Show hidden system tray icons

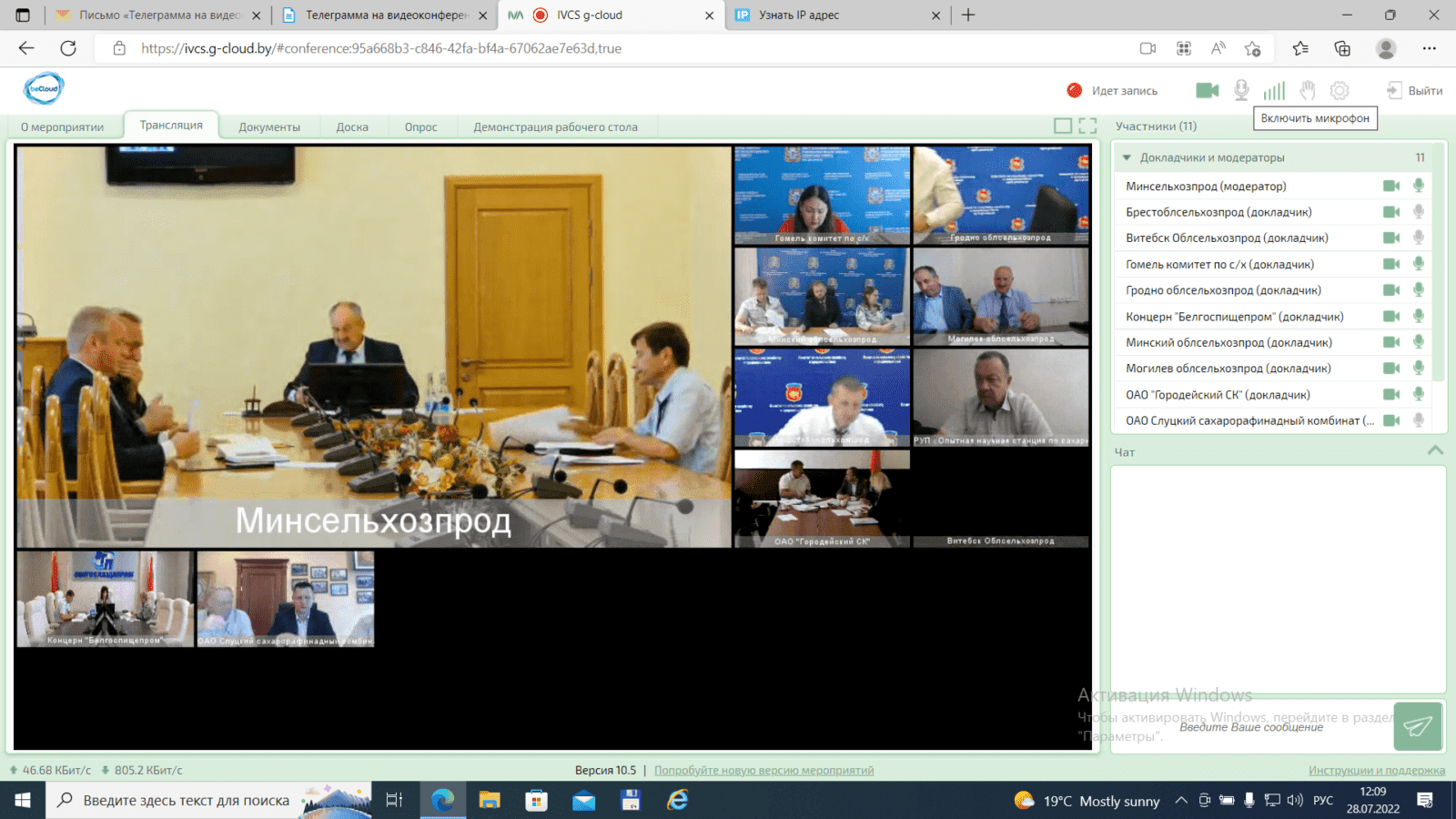(x=1181, y=801)
